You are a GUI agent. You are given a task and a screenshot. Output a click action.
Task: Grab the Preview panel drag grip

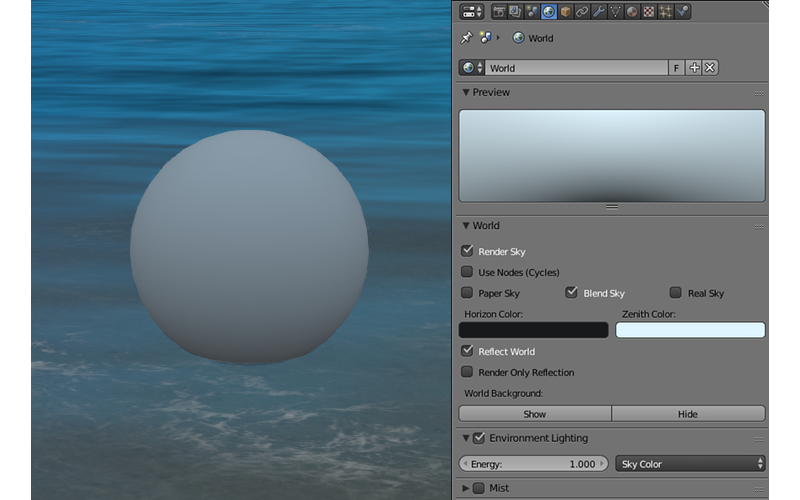coord(759,93)
